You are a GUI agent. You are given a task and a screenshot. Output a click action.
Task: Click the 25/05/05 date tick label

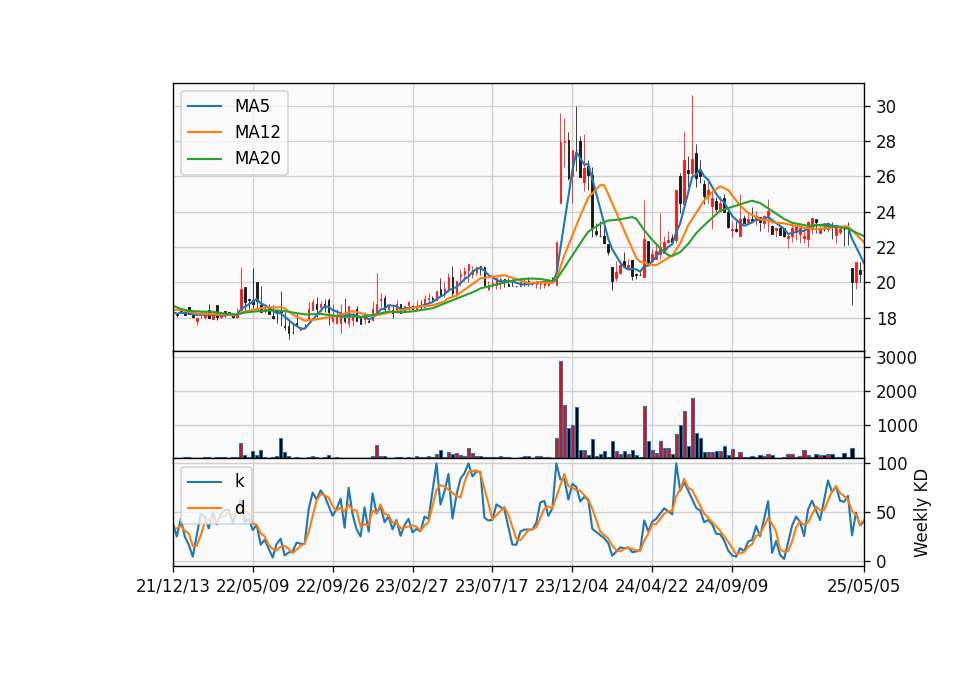[863, 586]
